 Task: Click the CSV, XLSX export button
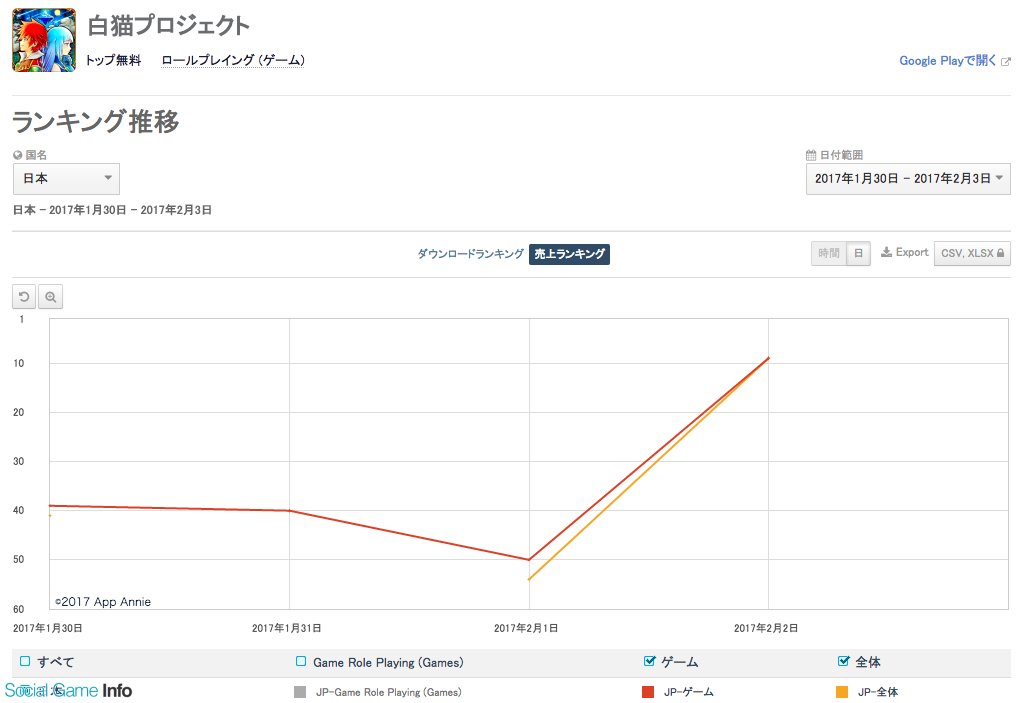972,253
